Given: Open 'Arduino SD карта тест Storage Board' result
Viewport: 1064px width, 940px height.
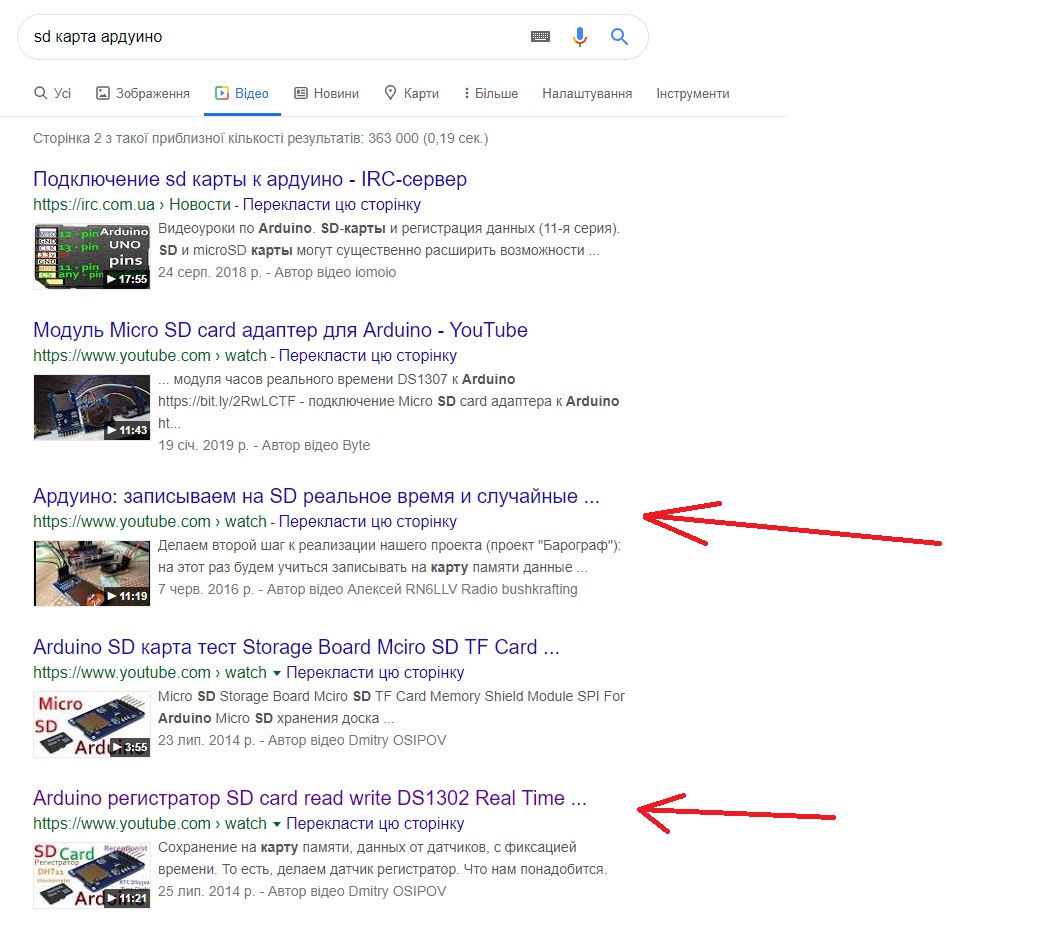Looking at the screenshot, I should pyautogui.click(x=296, y=647).
